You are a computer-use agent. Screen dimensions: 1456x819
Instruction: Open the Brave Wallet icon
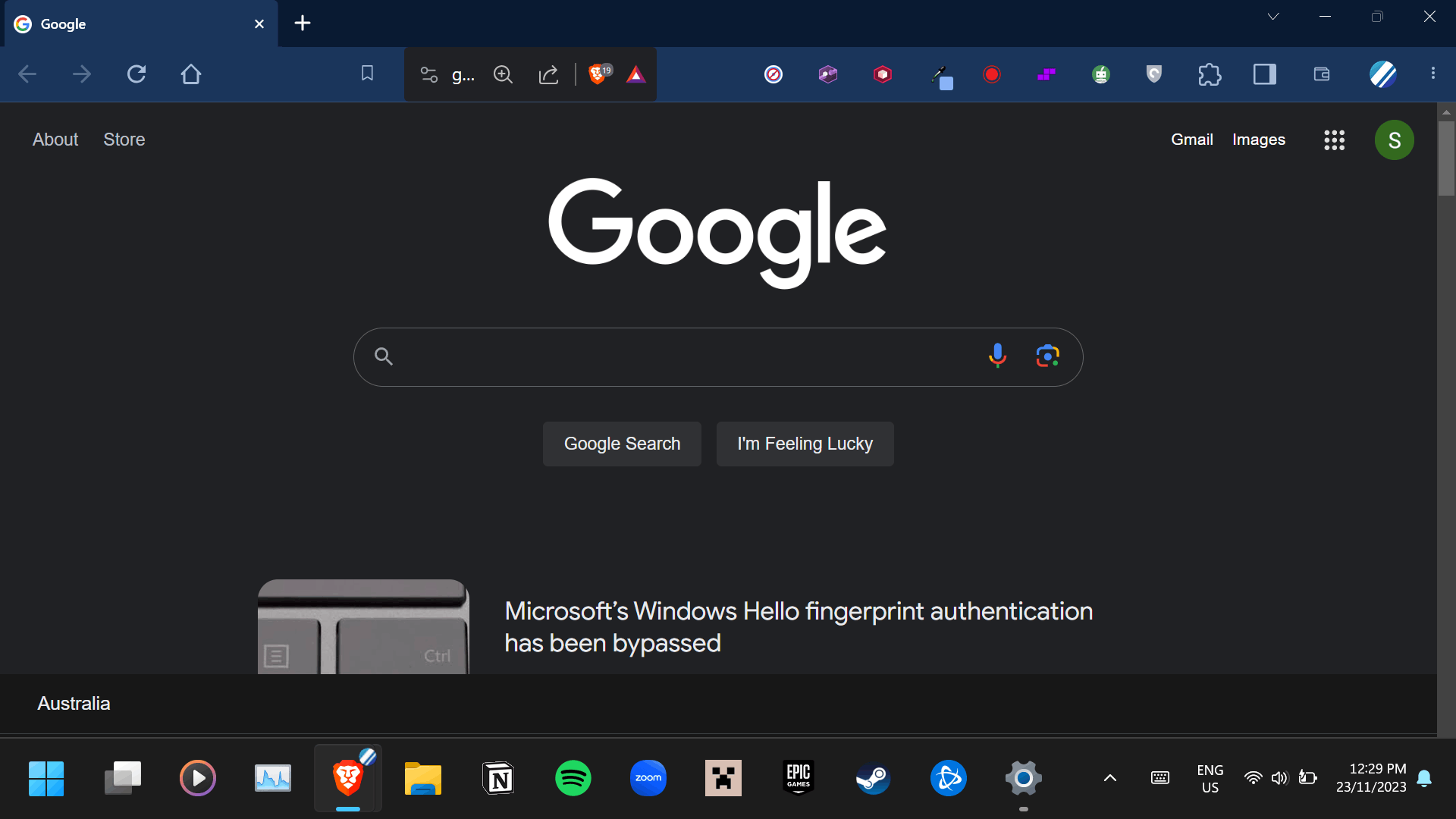[1322, 74]
